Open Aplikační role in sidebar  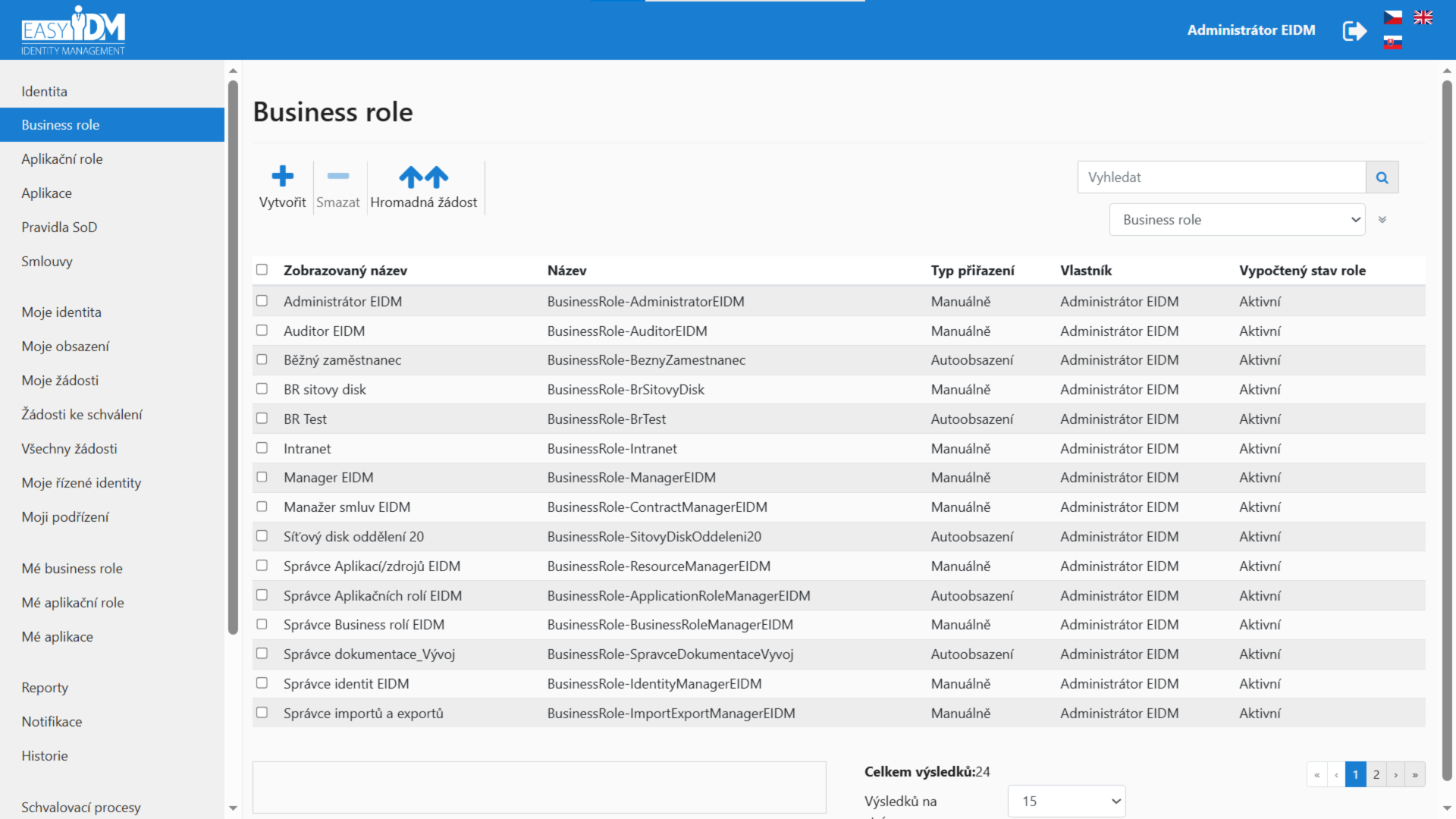62,159
